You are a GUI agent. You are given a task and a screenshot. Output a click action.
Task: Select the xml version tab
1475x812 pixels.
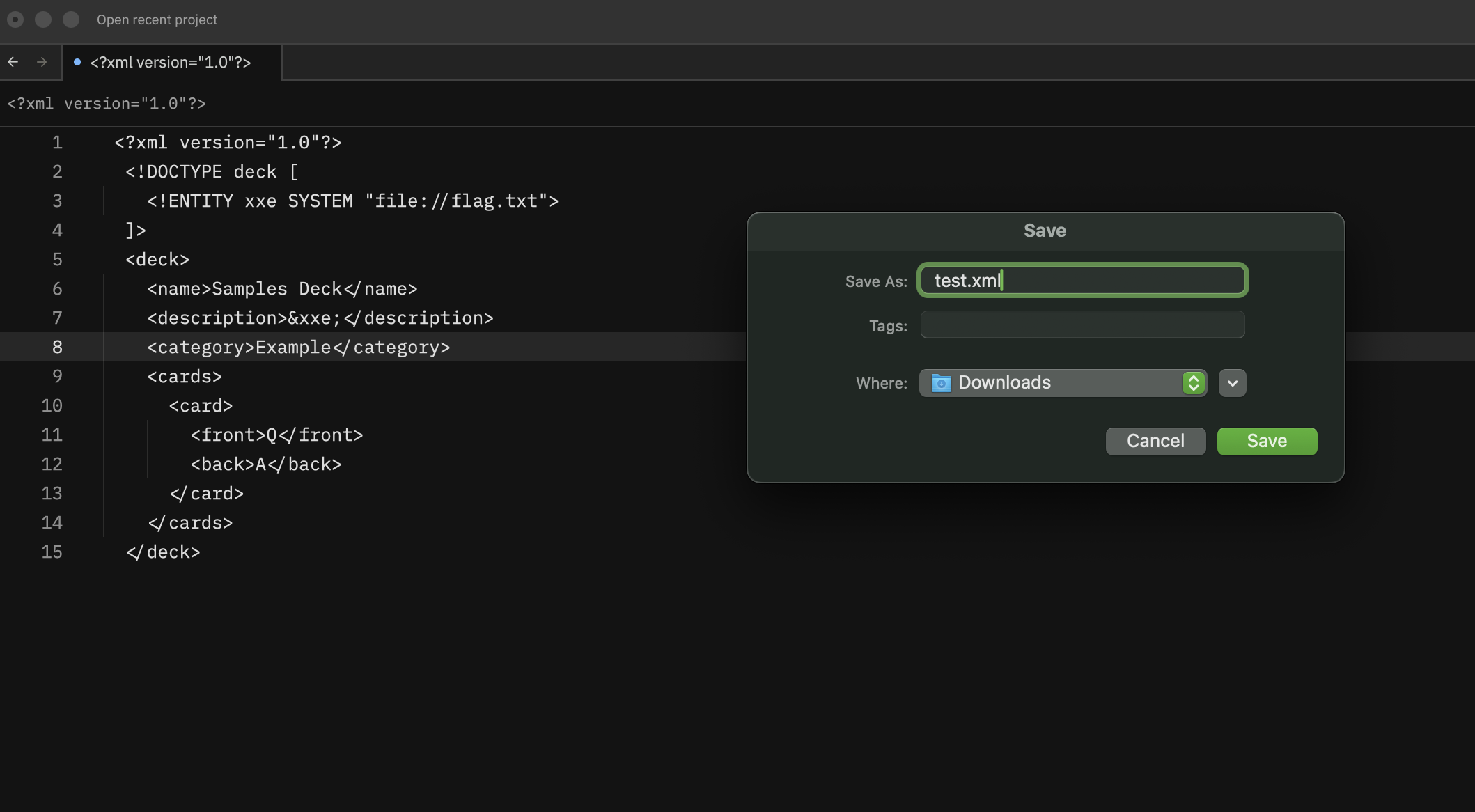click(171, 62)
